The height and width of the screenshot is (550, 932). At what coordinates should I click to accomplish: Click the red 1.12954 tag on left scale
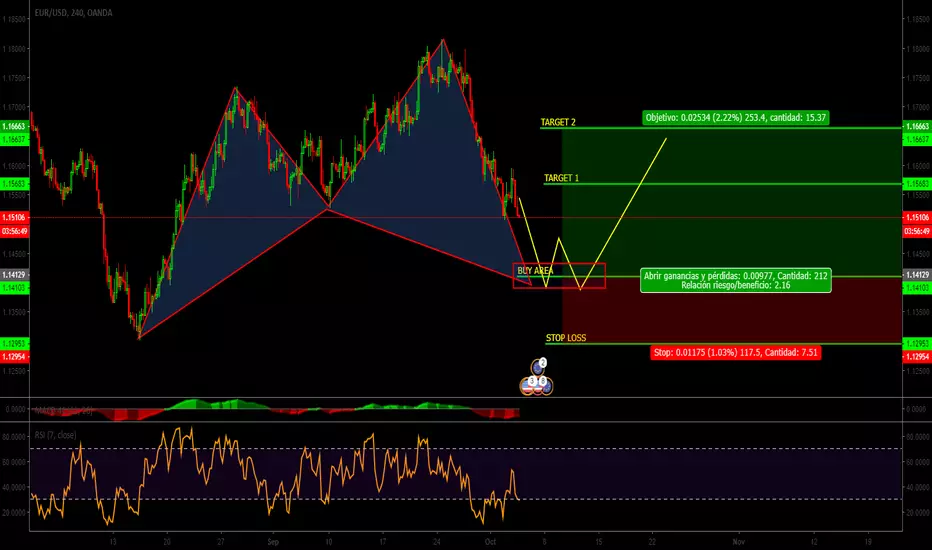point(14,357)
